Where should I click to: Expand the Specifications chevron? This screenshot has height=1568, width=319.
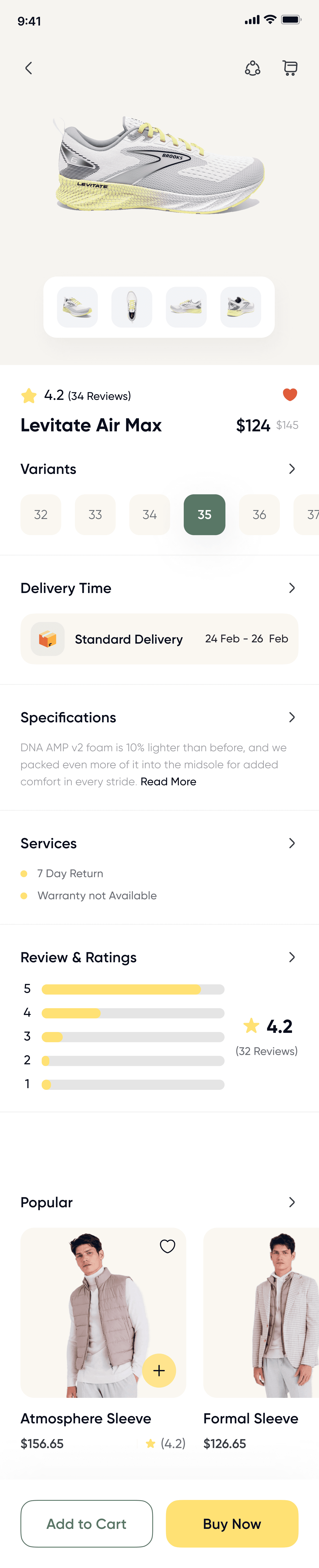coord(292,717)
